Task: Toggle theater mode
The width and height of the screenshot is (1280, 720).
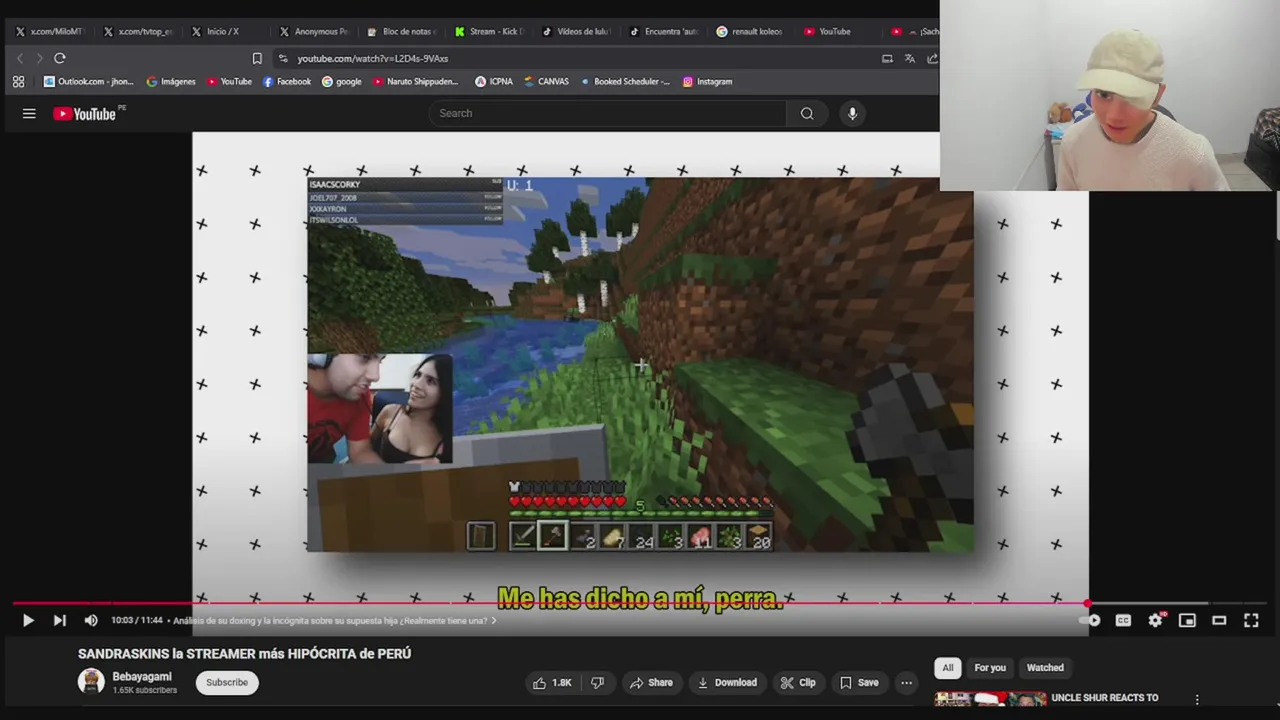Action: point(1219,621)
